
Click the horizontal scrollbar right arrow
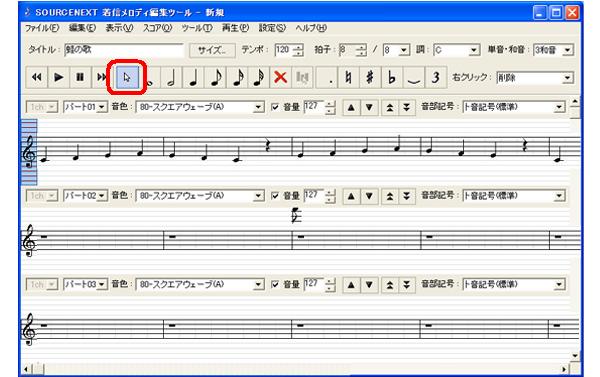[564, 369]
